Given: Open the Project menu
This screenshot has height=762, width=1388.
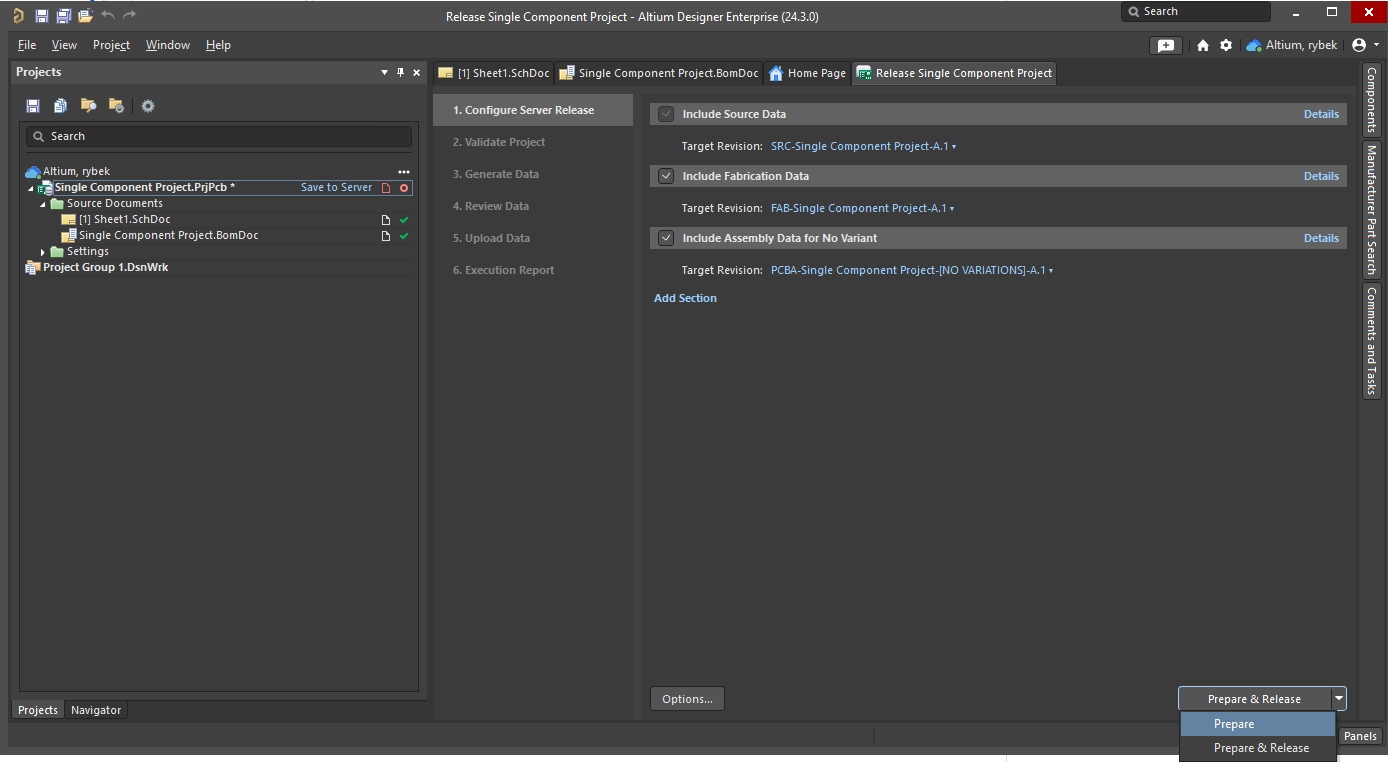Looking at the screenshot, I should (111, 45).
